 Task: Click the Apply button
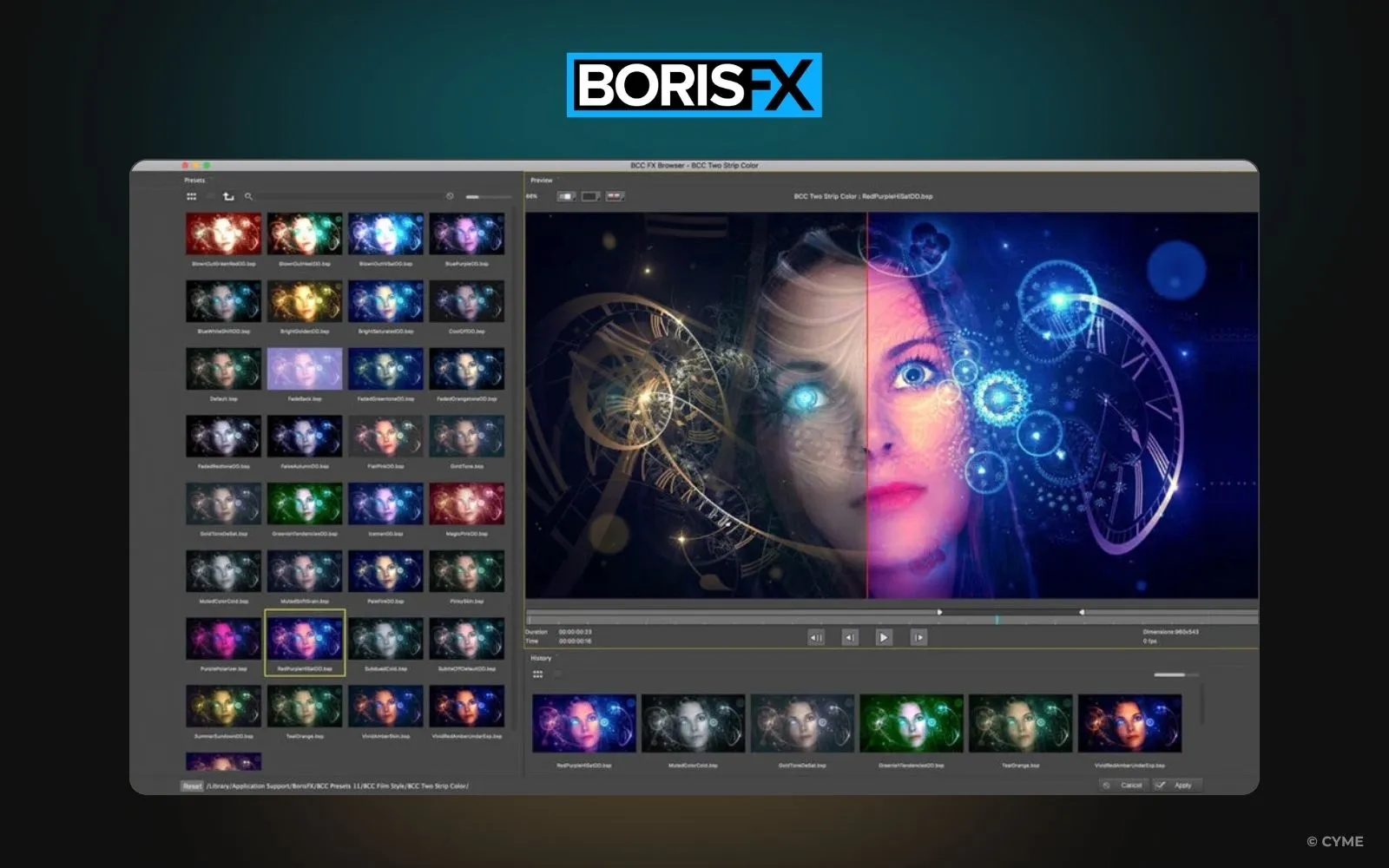1178,785
